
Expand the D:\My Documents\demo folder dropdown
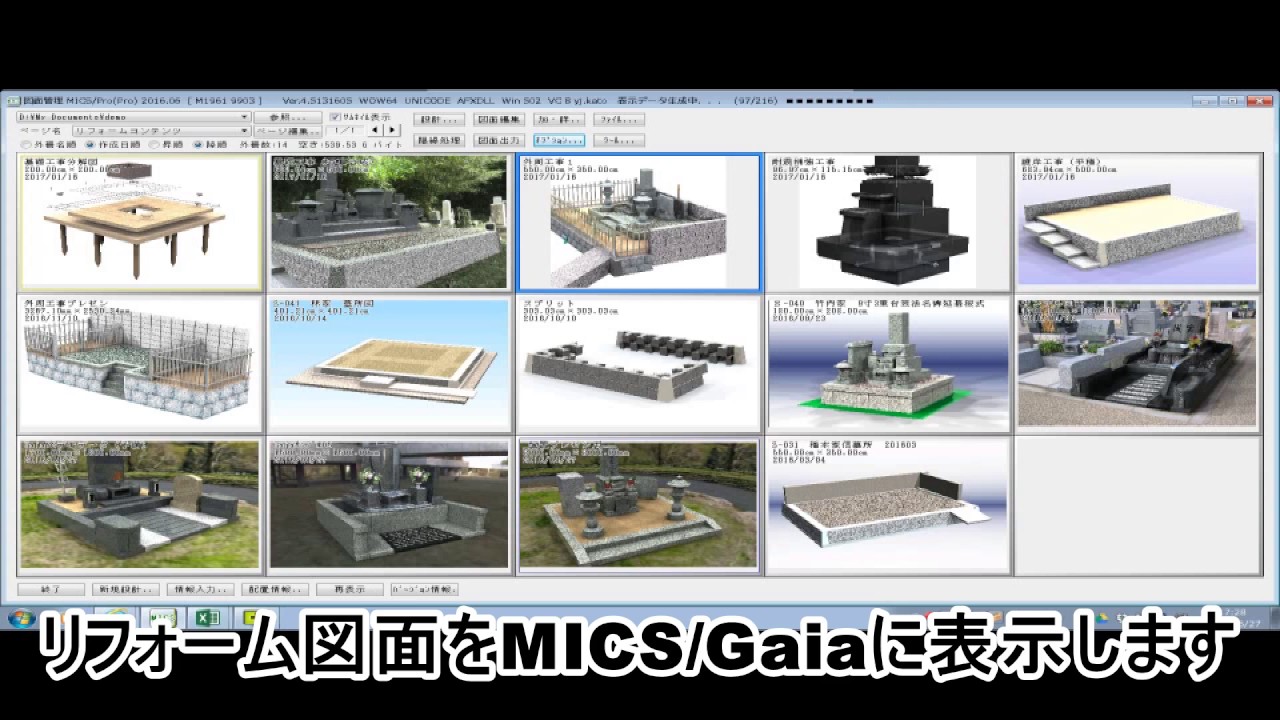(x=244, y=117)
